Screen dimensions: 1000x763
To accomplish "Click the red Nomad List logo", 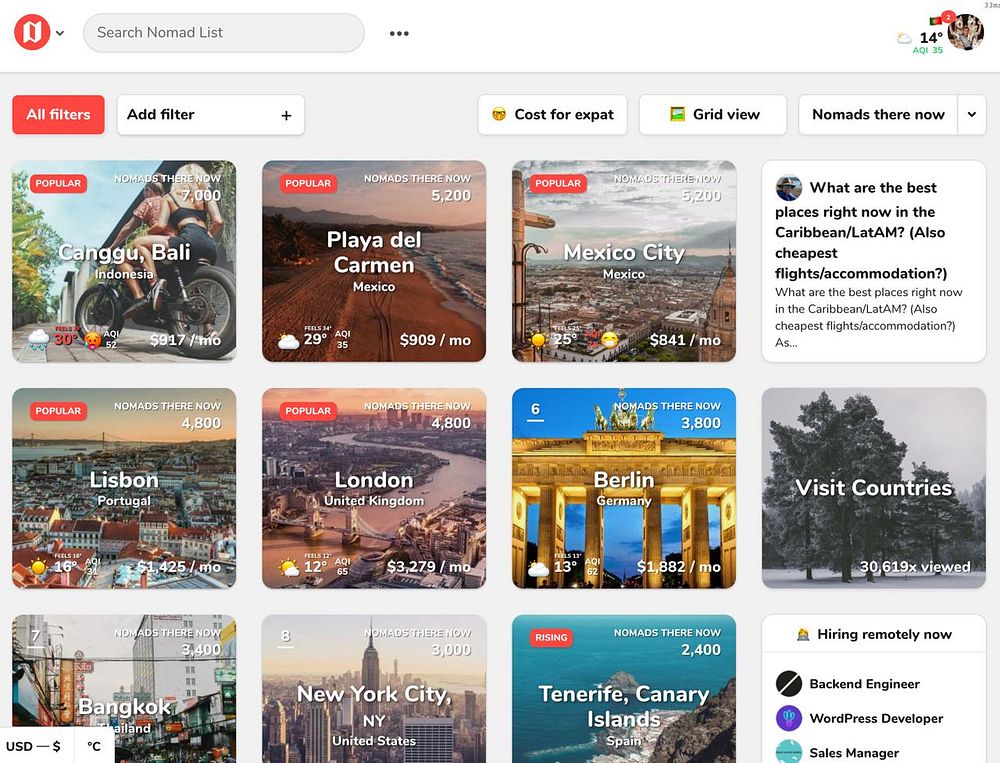I will (x=32, y=32).
